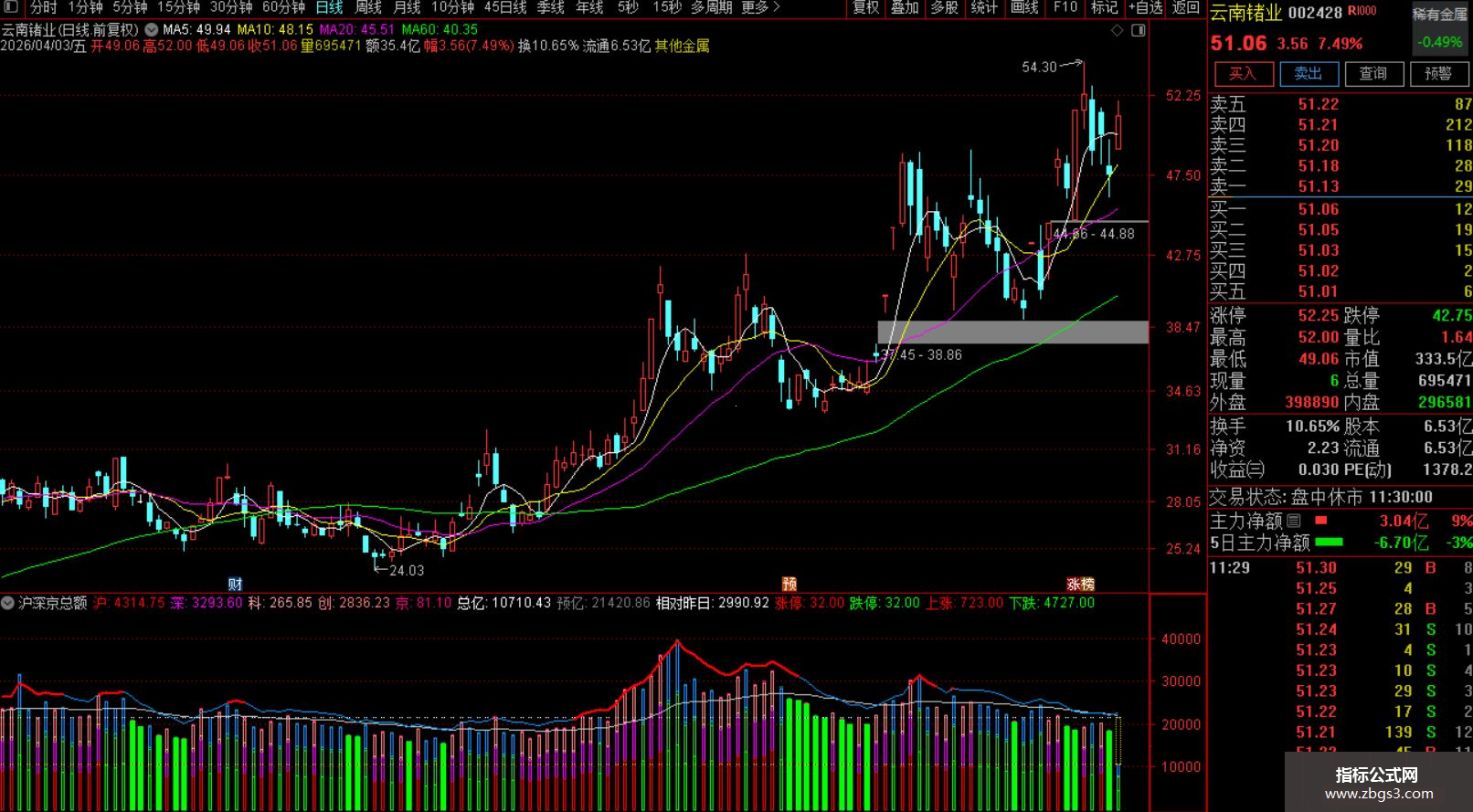Image resolution: width=1473 pixels, height=812 pixels.
Task: Switch to the 10分钟 period tab
Action: coord(452,7)
